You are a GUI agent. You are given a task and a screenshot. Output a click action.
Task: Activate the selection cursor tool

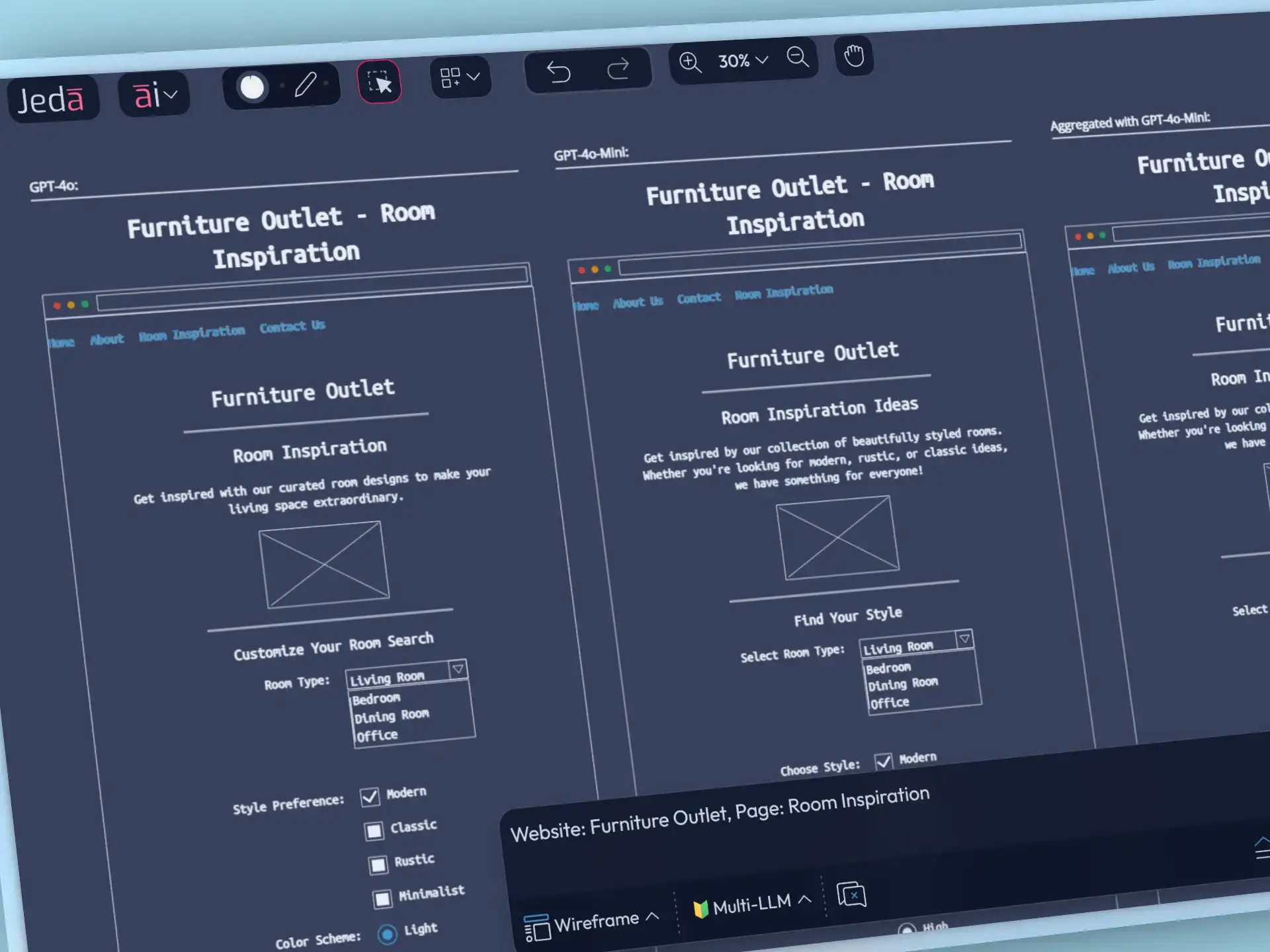(x=380, y=82)
